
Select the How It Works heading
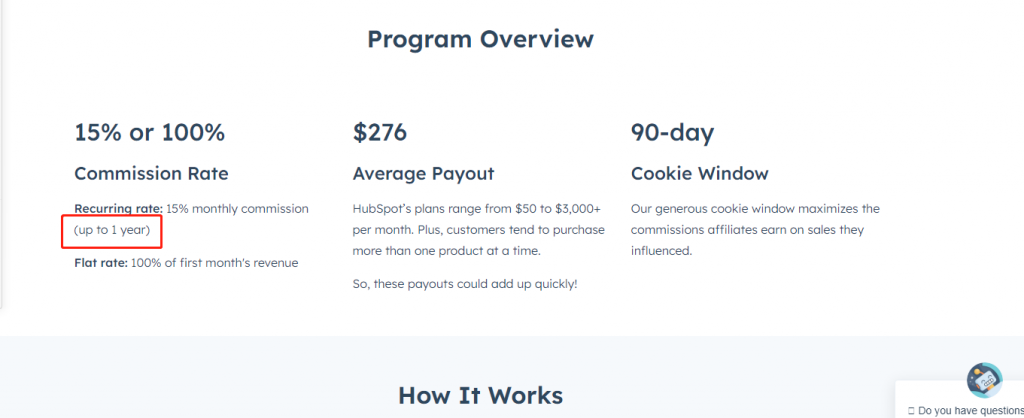point(480,395)
